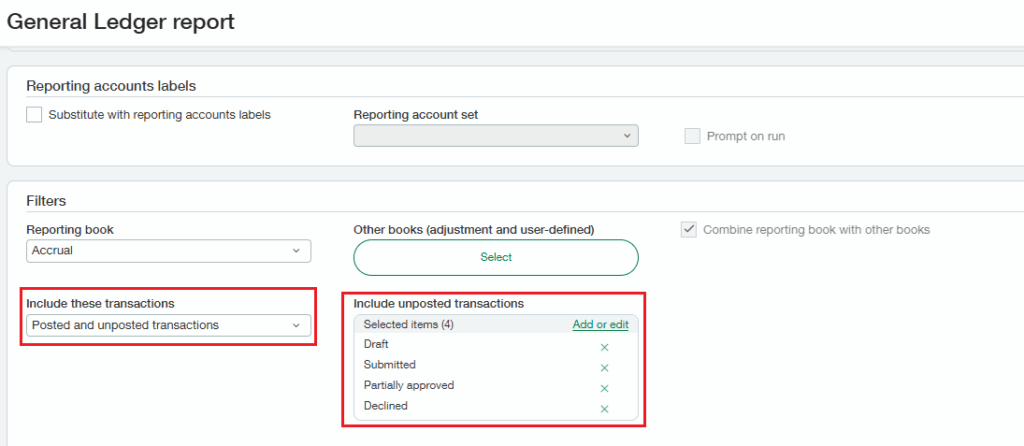Tick the Prompt on run checkbox

pyautogui.click(x=692, y=136)
